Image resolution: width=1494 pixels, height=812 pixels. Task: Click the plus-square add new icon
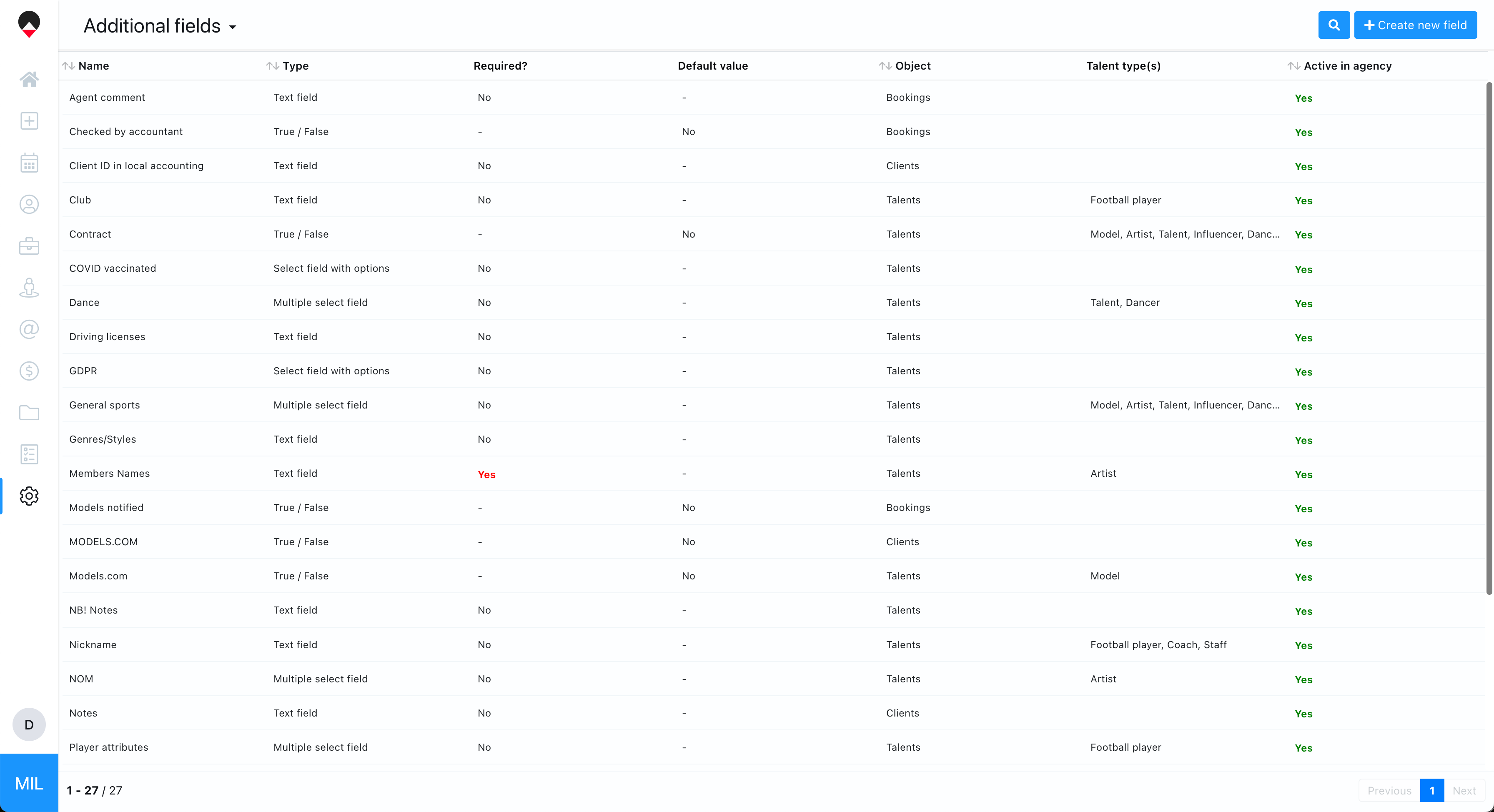29,120
